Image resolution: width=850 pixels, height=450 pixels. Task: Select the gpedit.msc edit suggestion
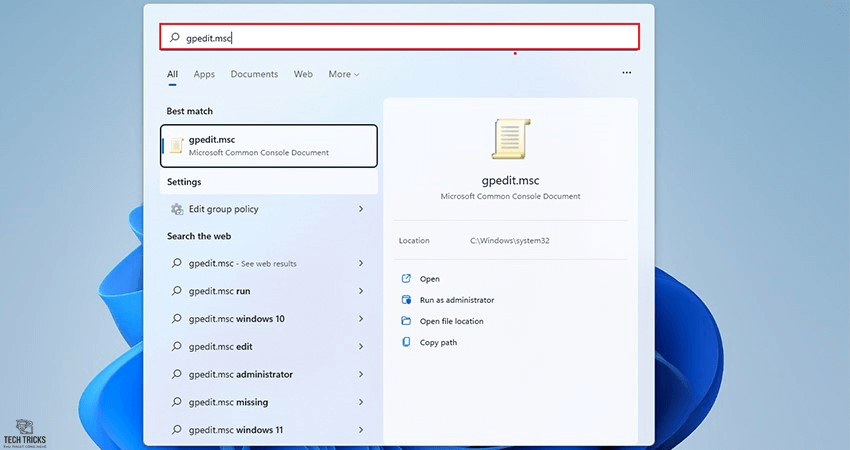[x=268, y=346]
